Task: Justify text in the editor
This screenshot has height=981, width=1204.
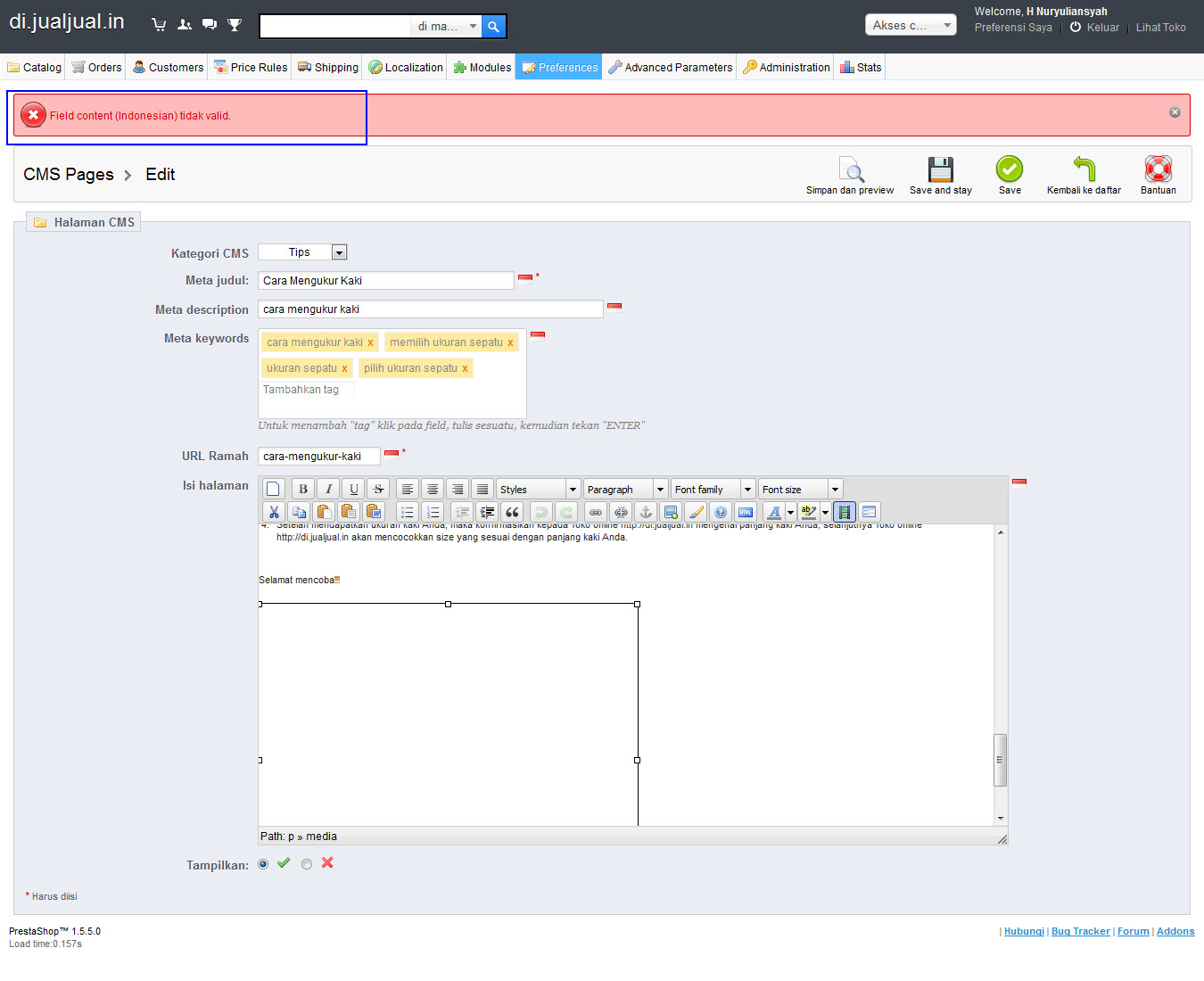Action: (x=482, y=489)
